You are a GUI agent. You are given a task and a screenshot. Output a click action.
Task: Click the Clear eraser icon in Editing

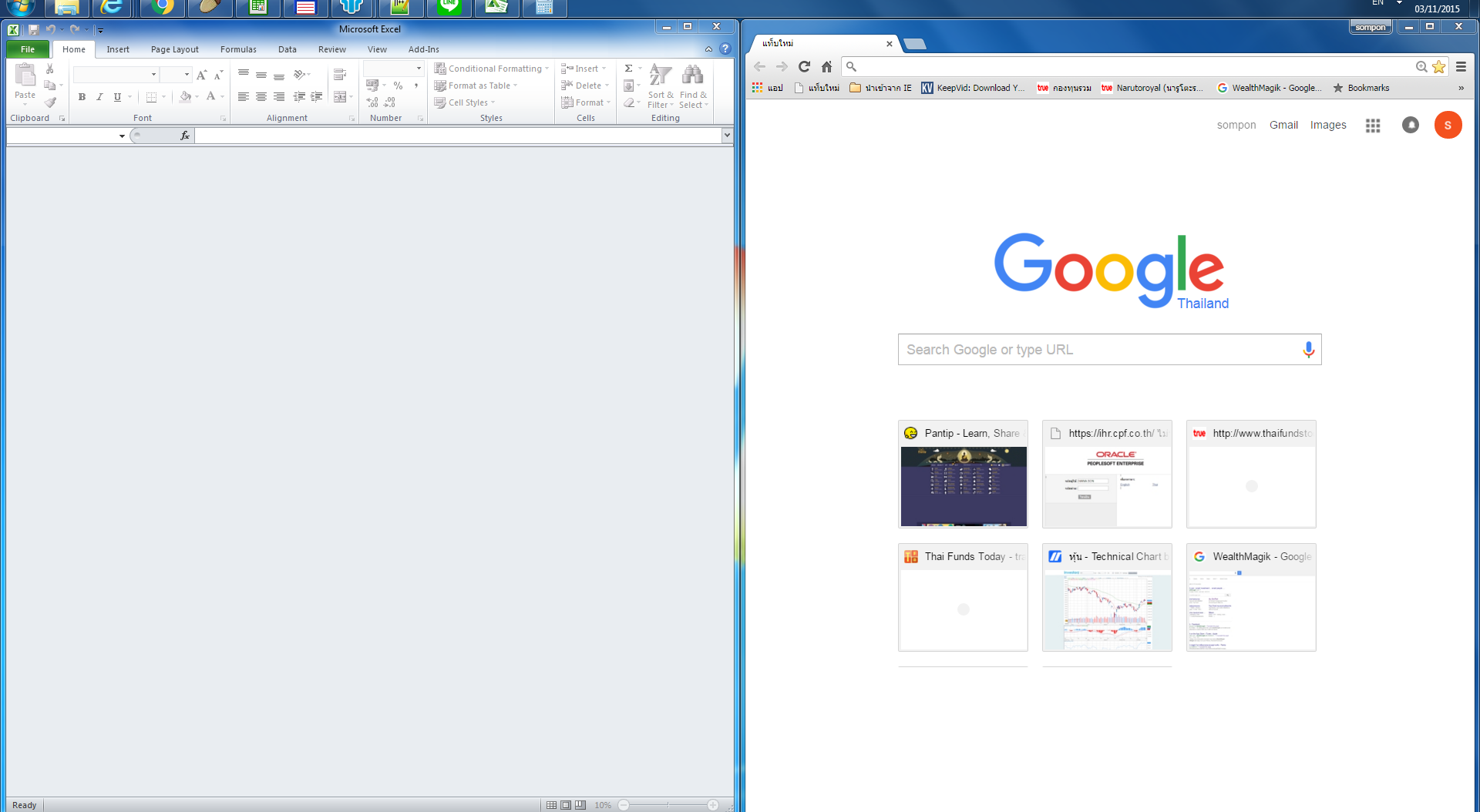pyautogui.click(x=629, y=102)
